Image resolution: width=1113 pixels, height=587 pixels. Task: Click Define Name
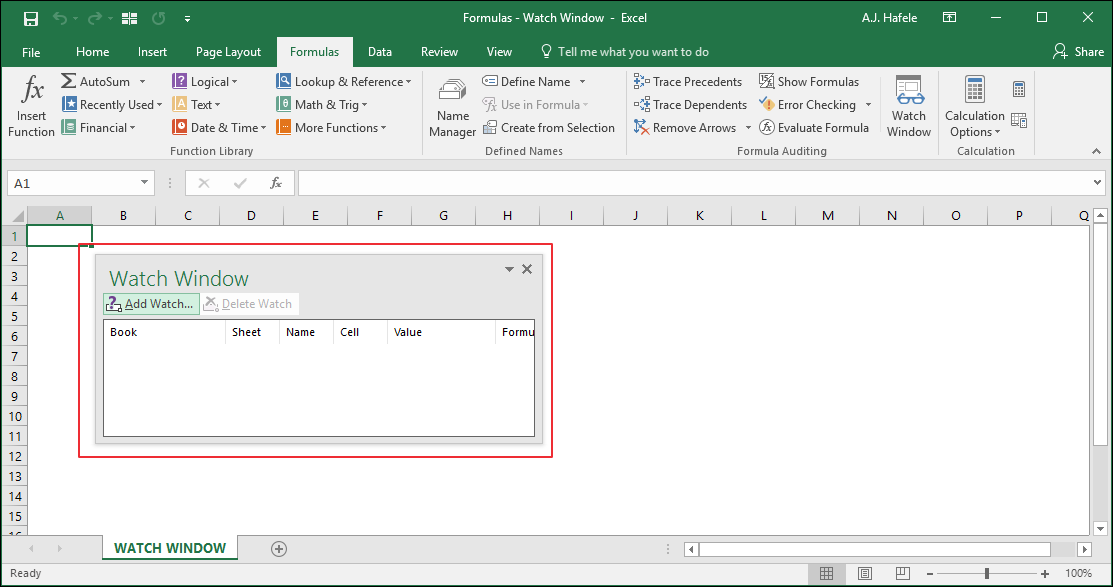[x=526, y=82]
